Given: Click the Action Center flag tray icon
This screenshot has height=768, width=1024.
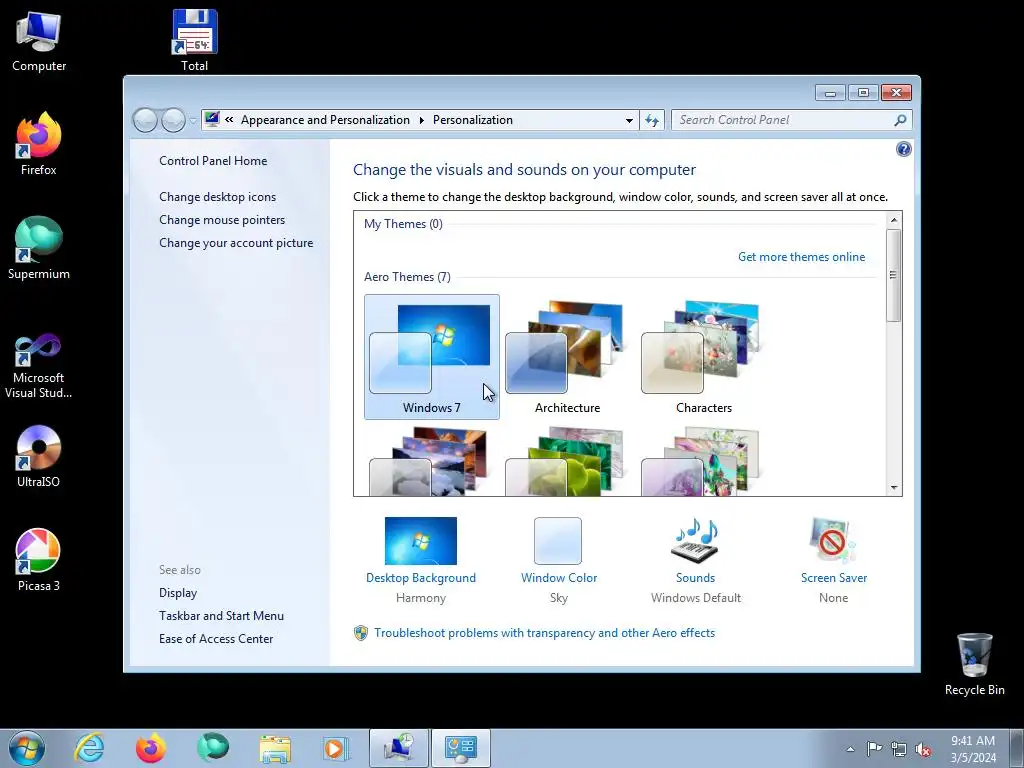Looking at the screenshot, I should pyautogui.click(x=874, y=749).
